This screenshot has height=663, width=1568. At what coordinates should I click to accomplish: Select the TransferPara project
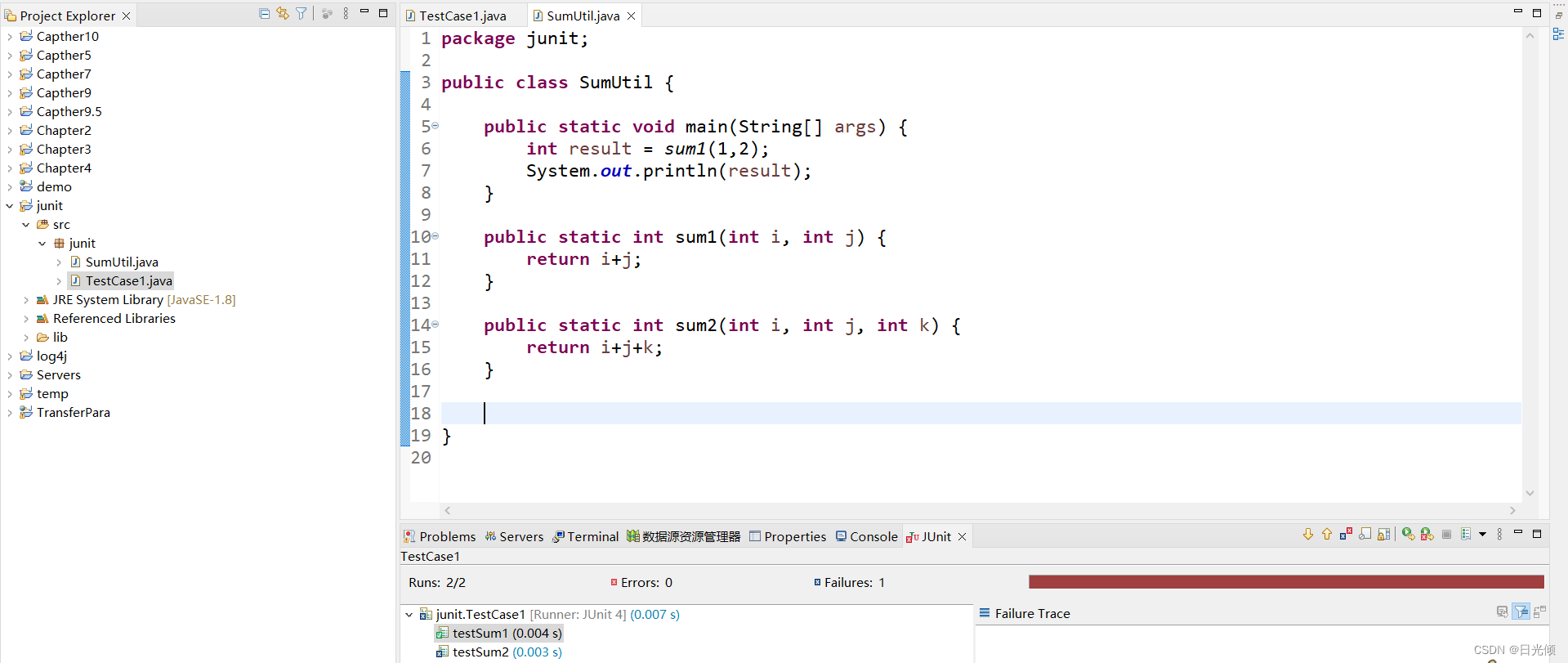point(65,412)
